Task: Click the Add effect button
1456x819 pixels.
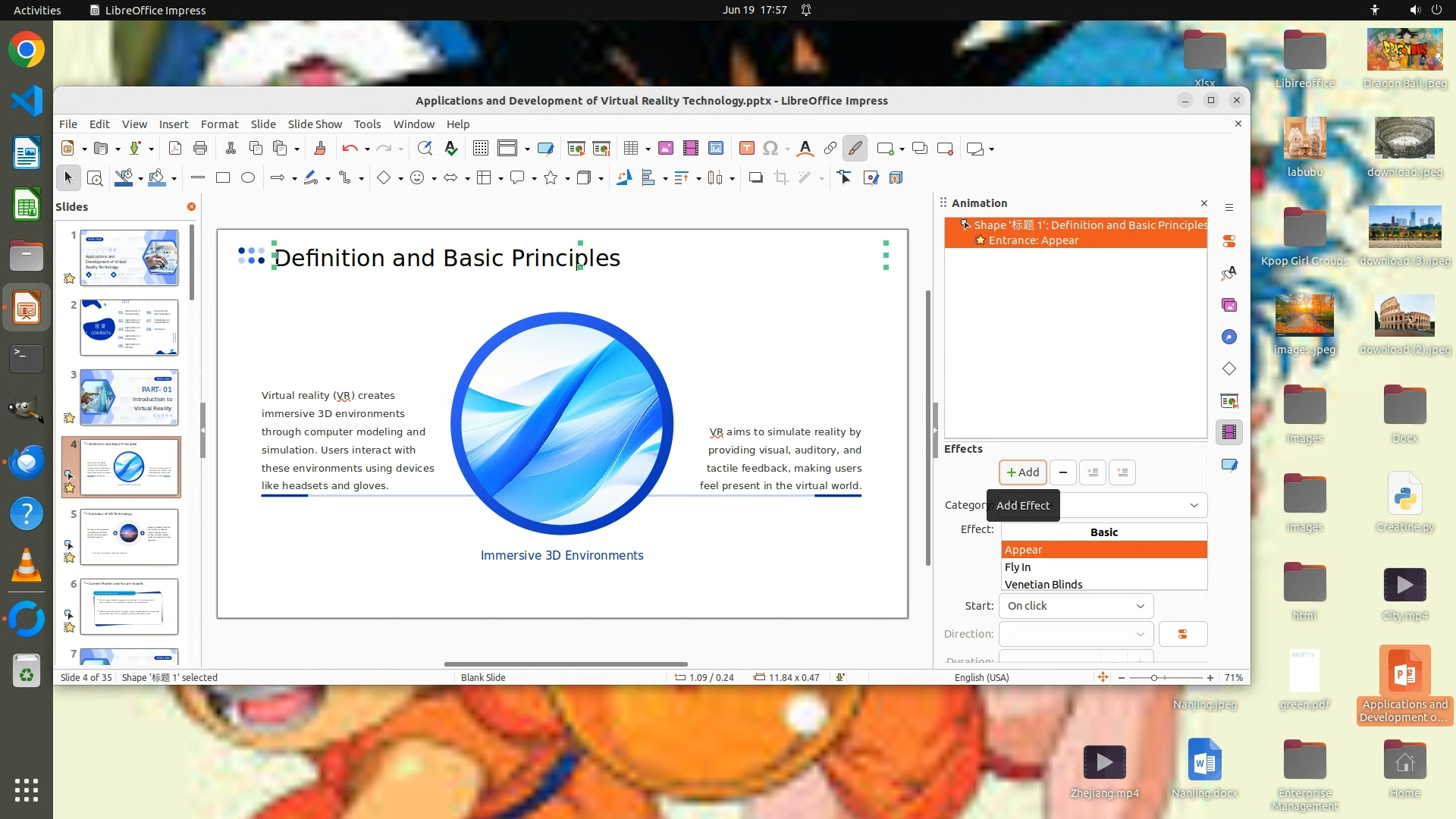Action: point(1022,472)
